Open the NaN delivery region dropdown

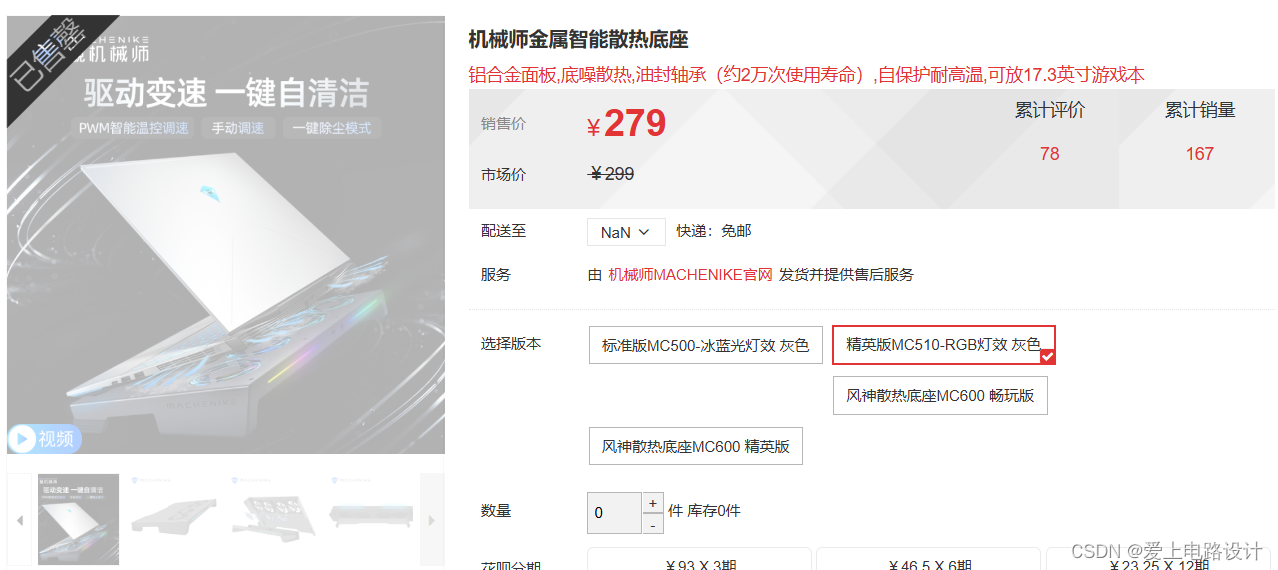coord(626,232)
